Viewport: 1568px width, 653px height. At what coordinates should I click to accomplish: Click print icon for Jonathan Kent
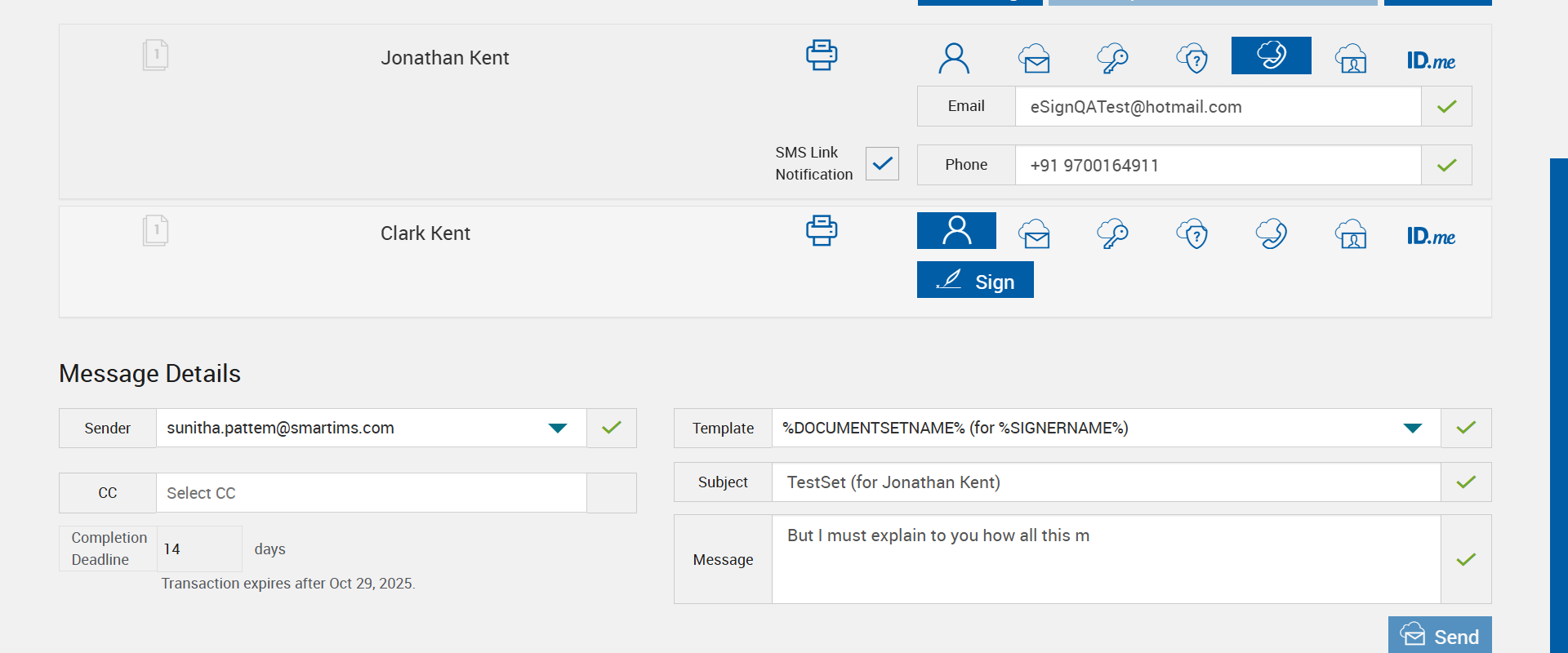(822, 56)
